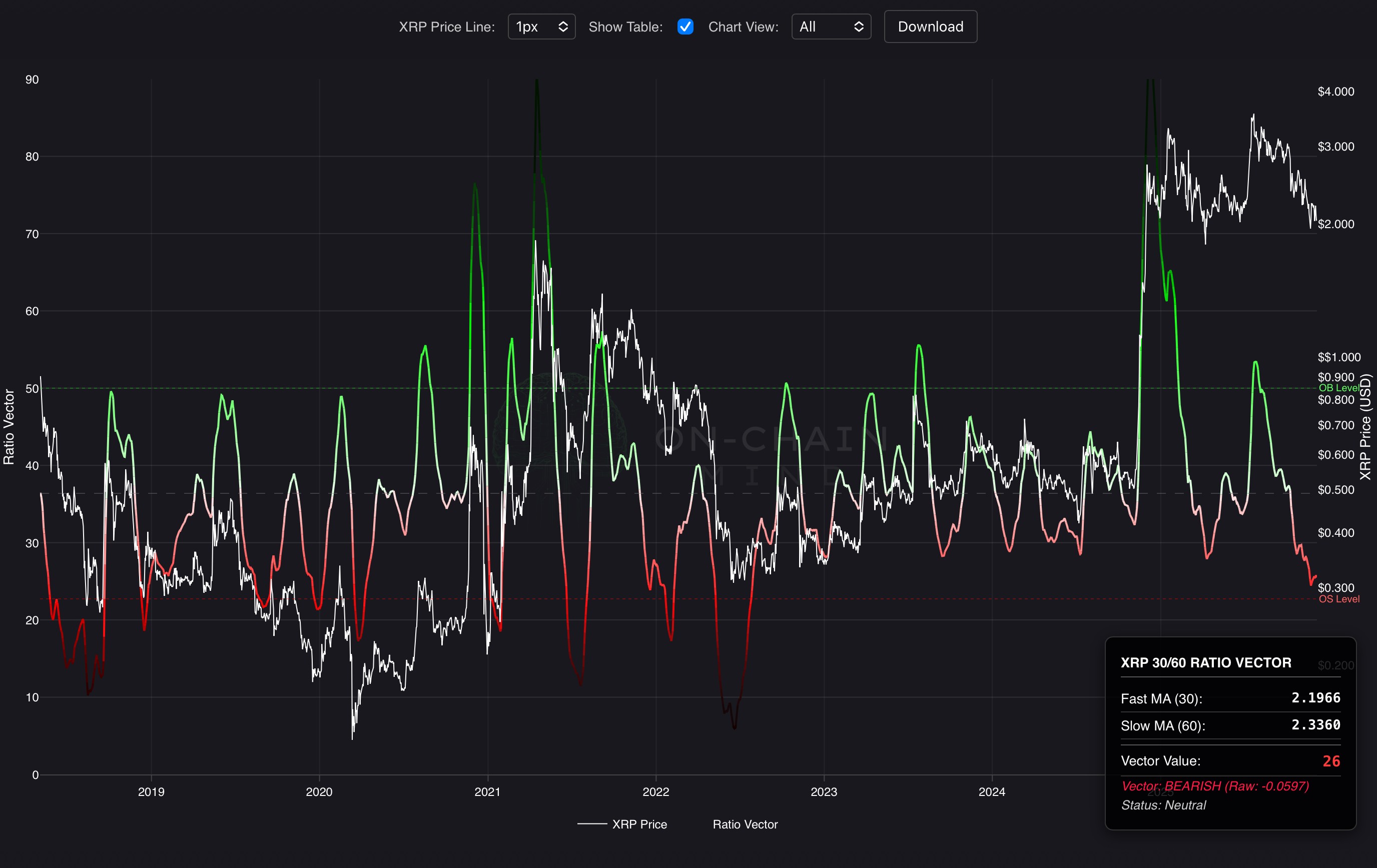Click the 'Show Table:' label text
This screenshot has width=1377, height=868.
tap(625, 27)
